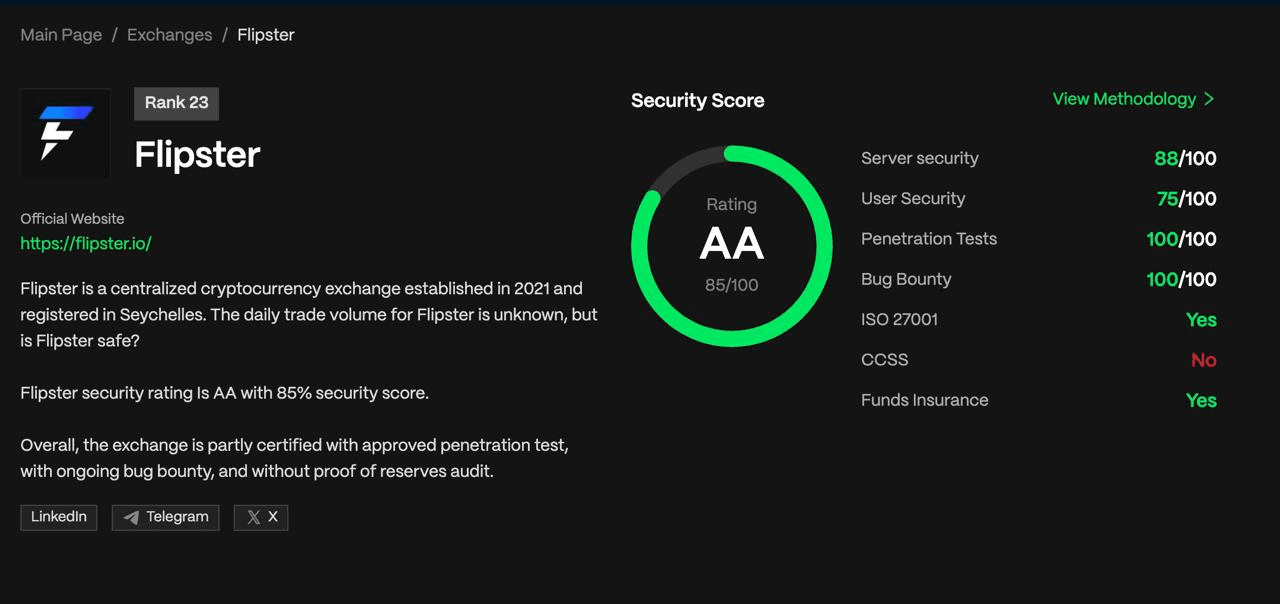
Task: Click the View Methodology chevron arrow
Action: [x=1208, y=99]
